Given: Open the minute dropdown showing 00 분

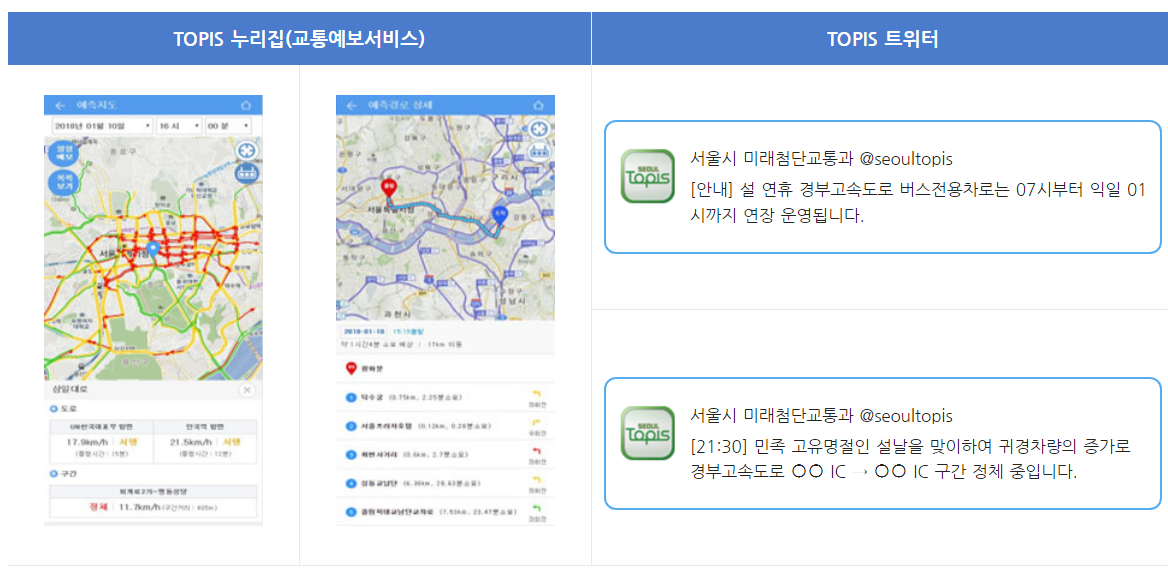Looking at the screenshot, I should 227,126.
